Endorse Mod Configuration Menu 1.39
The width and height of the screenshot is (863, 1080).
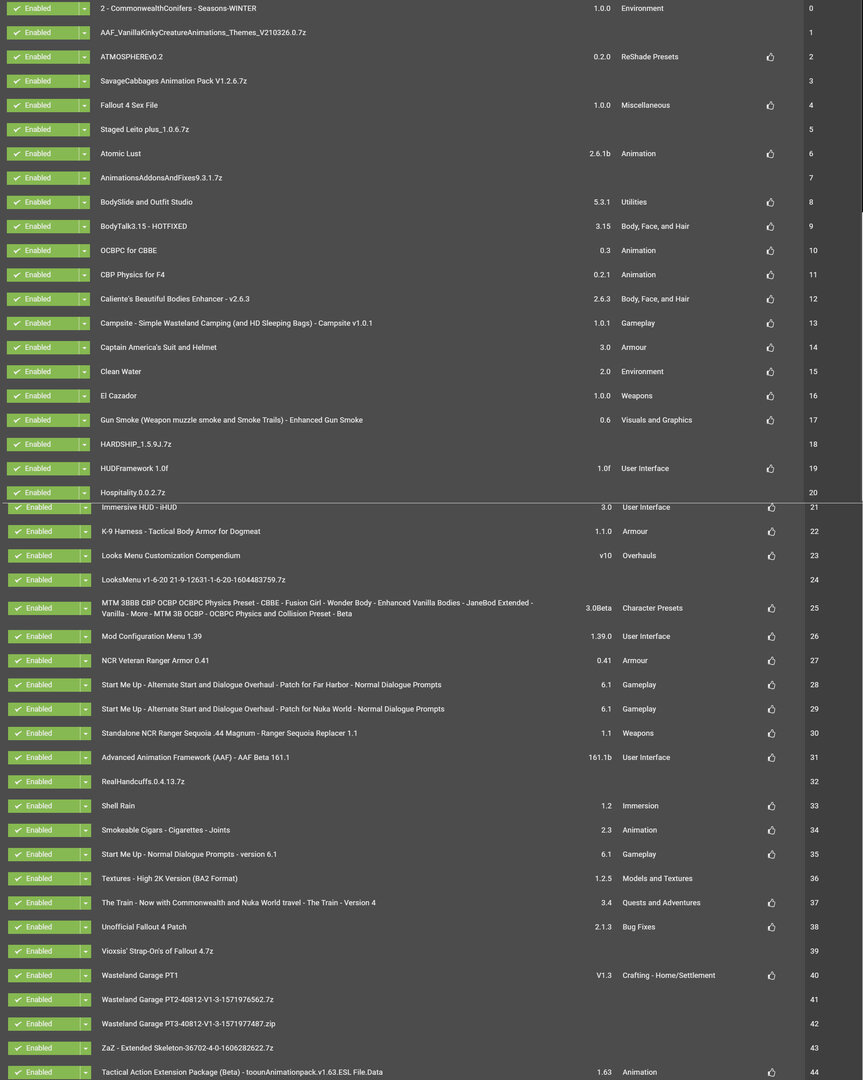(771, 636)
